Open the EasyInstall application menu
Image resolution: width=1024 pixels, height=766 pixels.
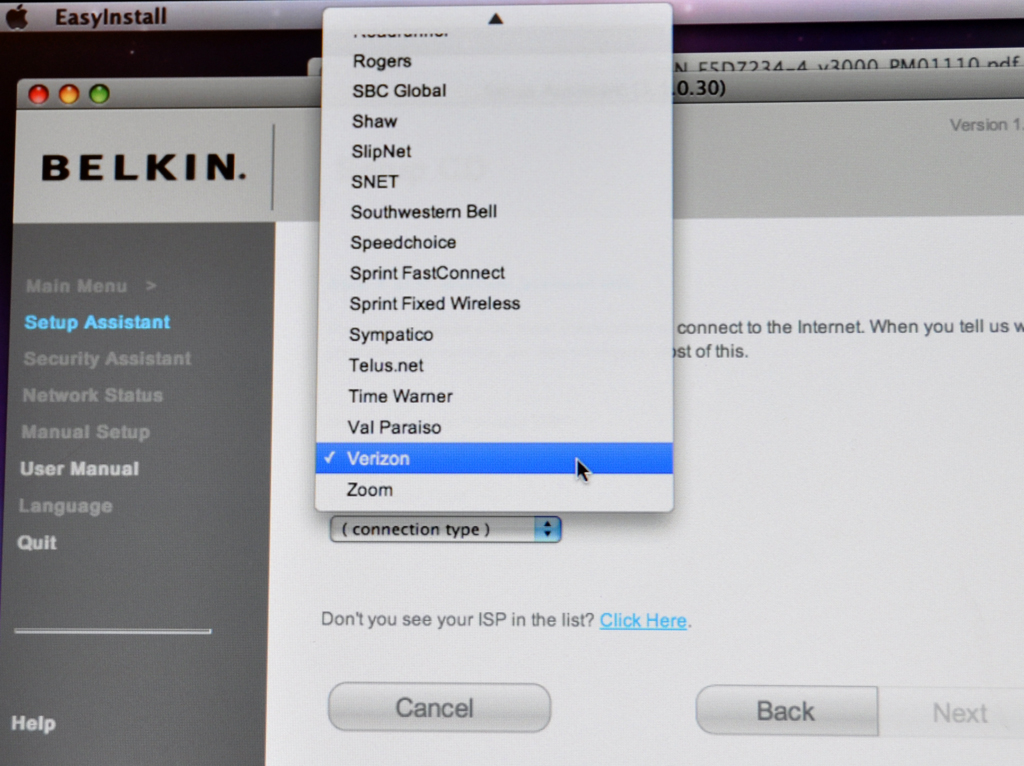(x=110, y=17)
